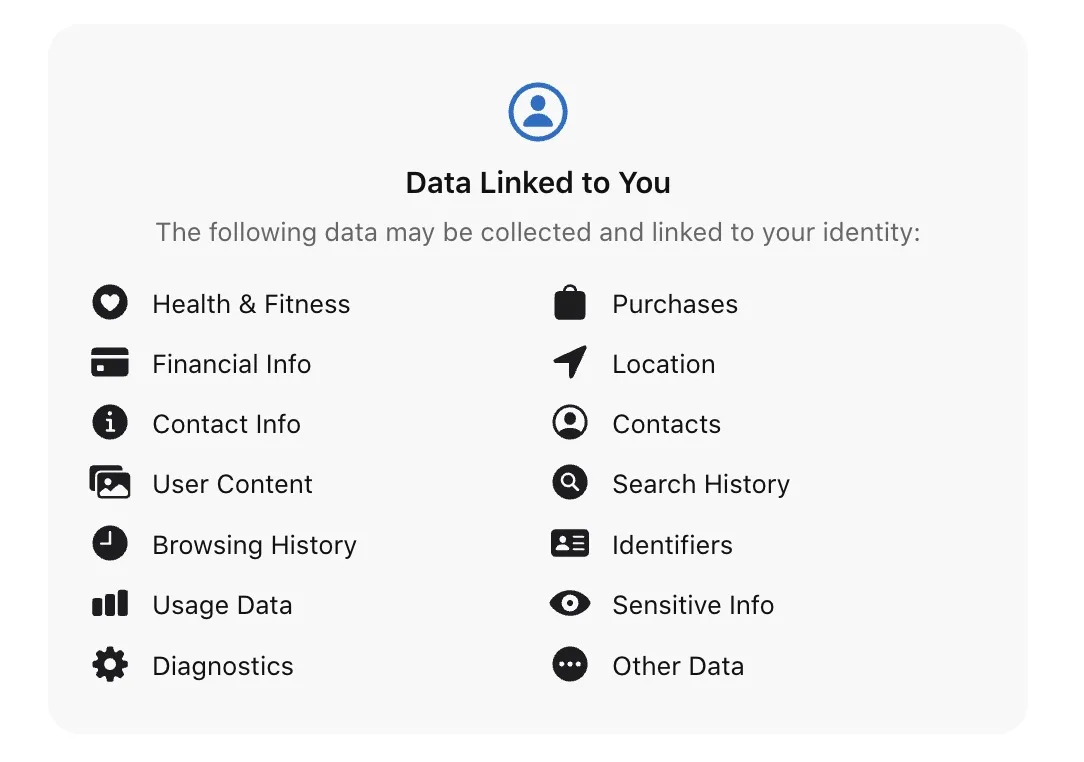Select the Location arrow icon

pos(570,363)
